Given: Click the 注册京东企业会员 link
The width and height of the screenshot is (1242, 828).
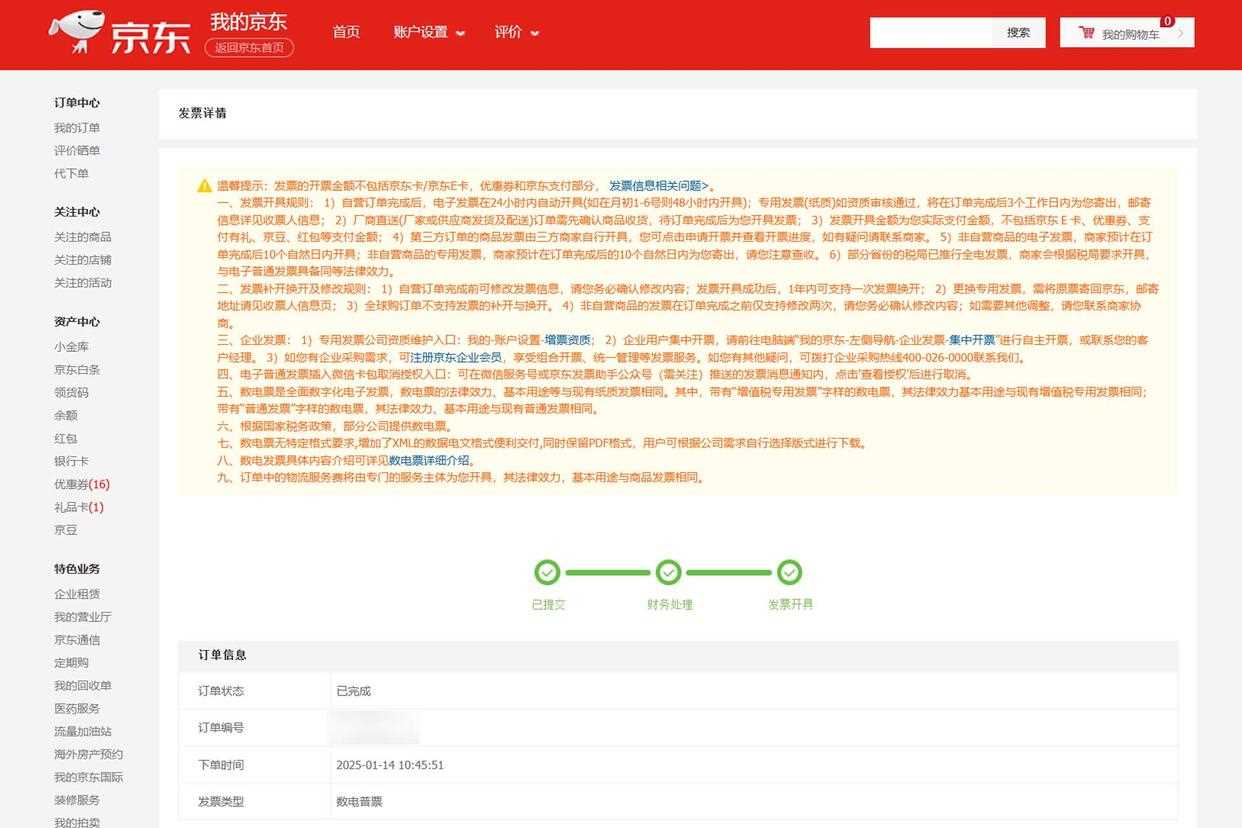Looking at the screenshot, I should point(456,357).
